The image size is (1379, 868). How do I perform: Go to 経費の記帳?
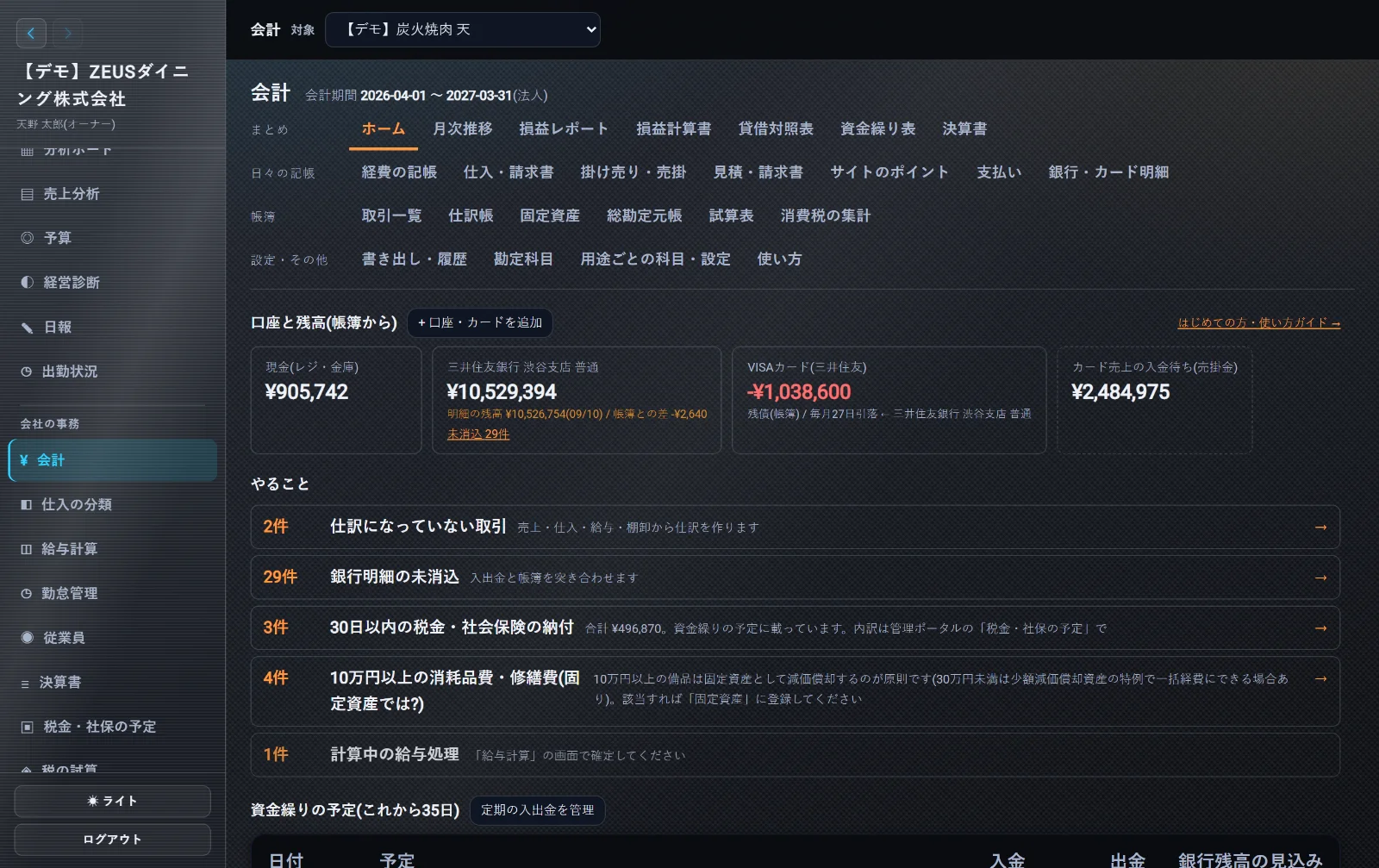pos(399,172)
